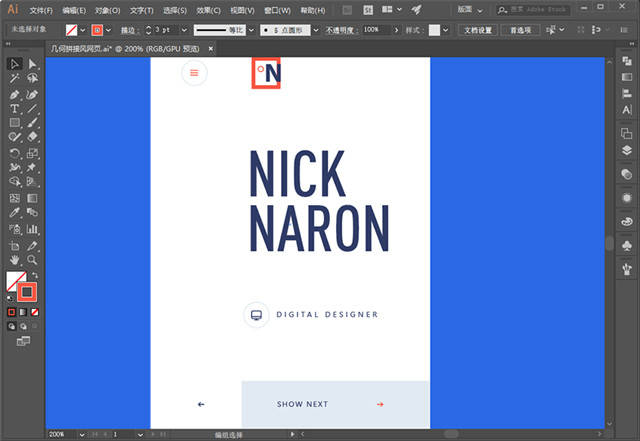
Task: Select the Hand tool
Action: click(x=15, y=259)
